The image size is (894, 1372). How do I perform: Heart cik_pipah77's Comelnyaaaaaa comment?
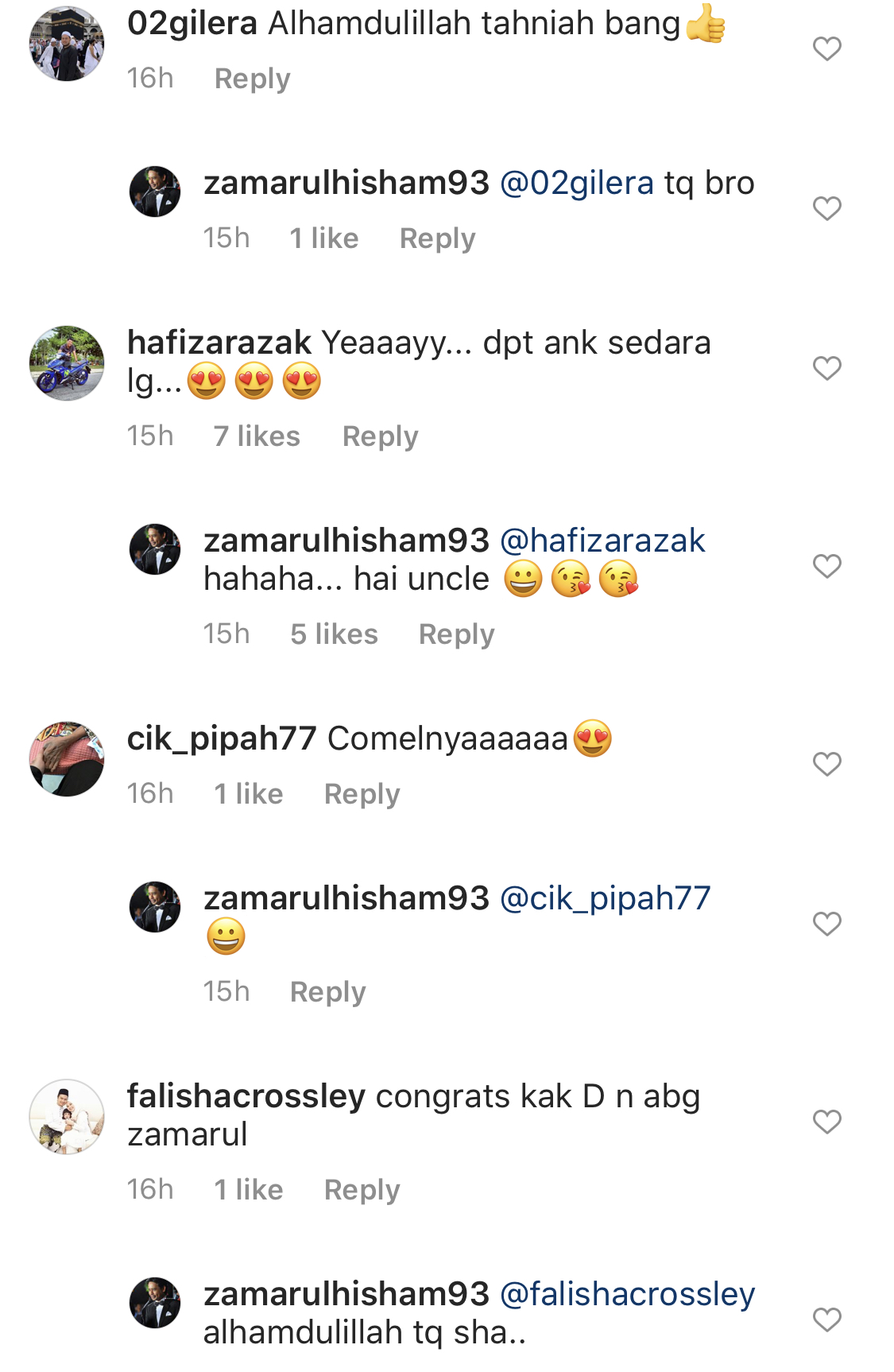point(826,765)
